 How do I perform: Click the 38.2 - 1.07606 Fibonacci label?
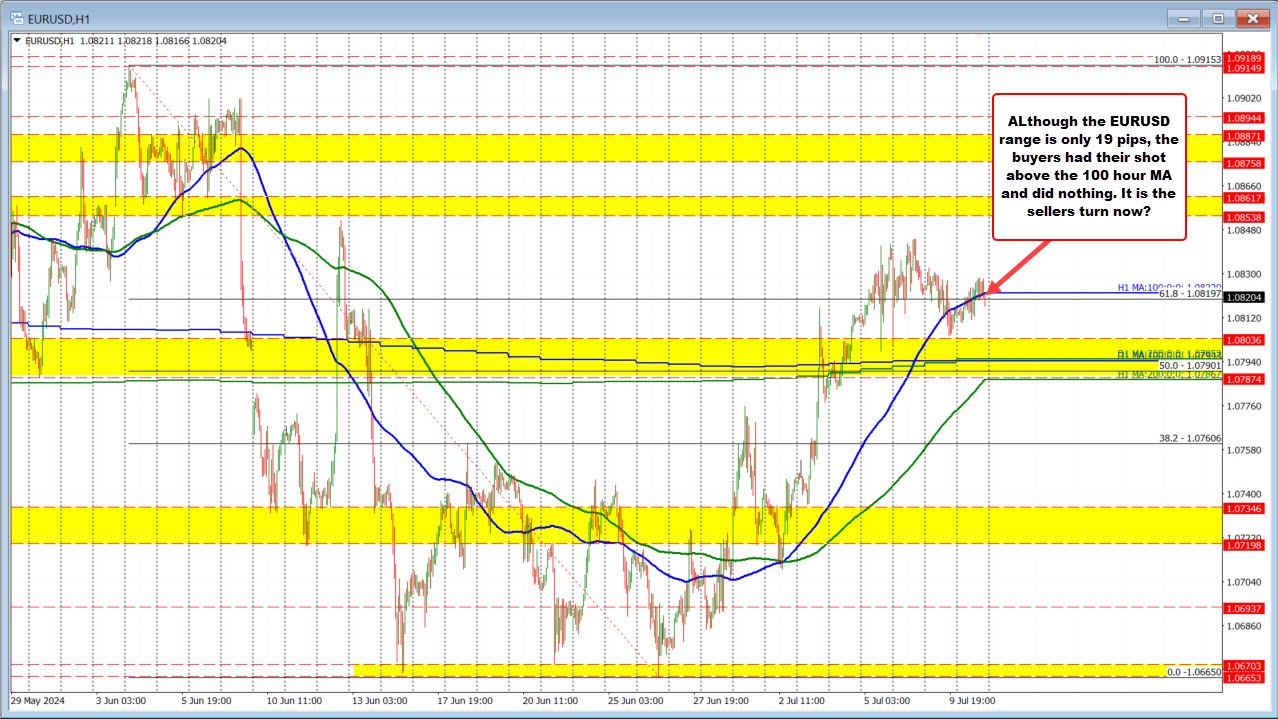[x=1189, y=438]
